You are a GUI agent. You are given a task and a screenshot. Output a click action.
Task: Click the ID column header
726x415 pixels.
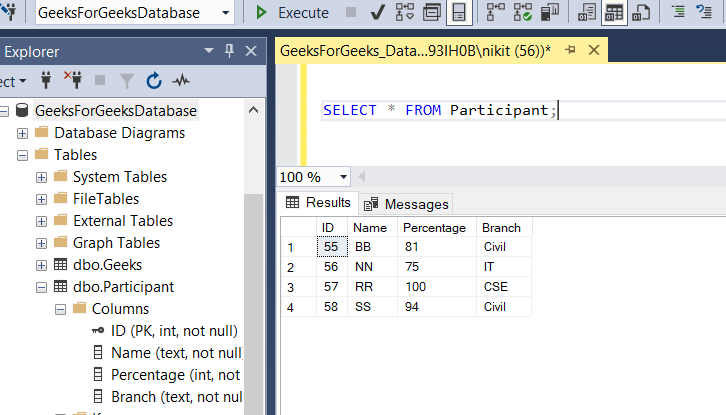332,227
